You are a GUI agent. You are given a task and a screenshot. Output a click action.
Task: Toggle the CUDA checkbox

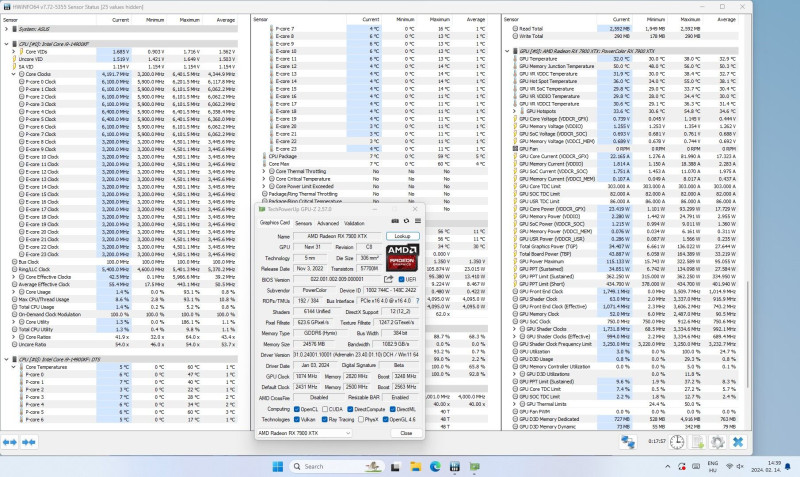tap(324, 409)
